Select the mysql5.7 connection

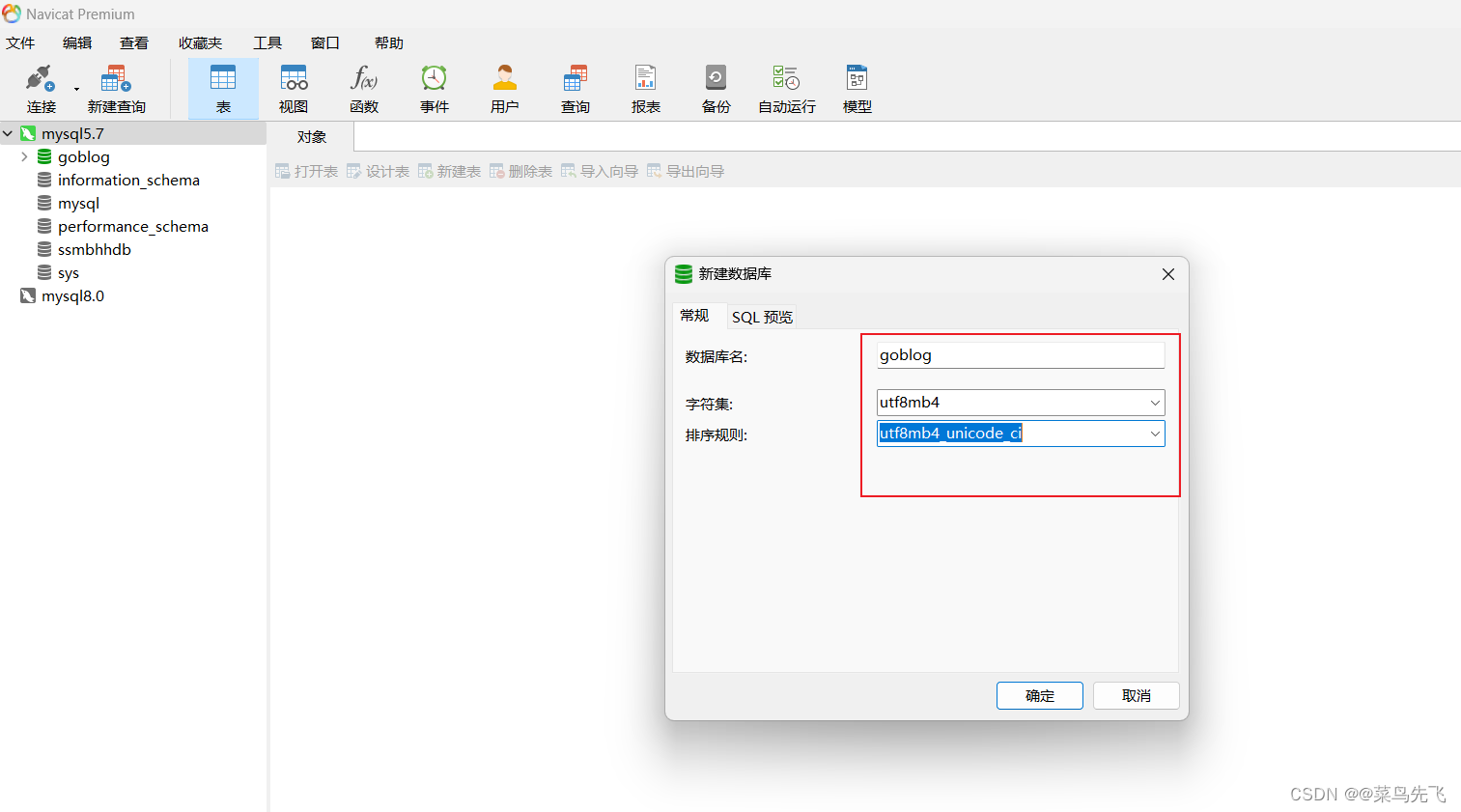click(72, 134)
